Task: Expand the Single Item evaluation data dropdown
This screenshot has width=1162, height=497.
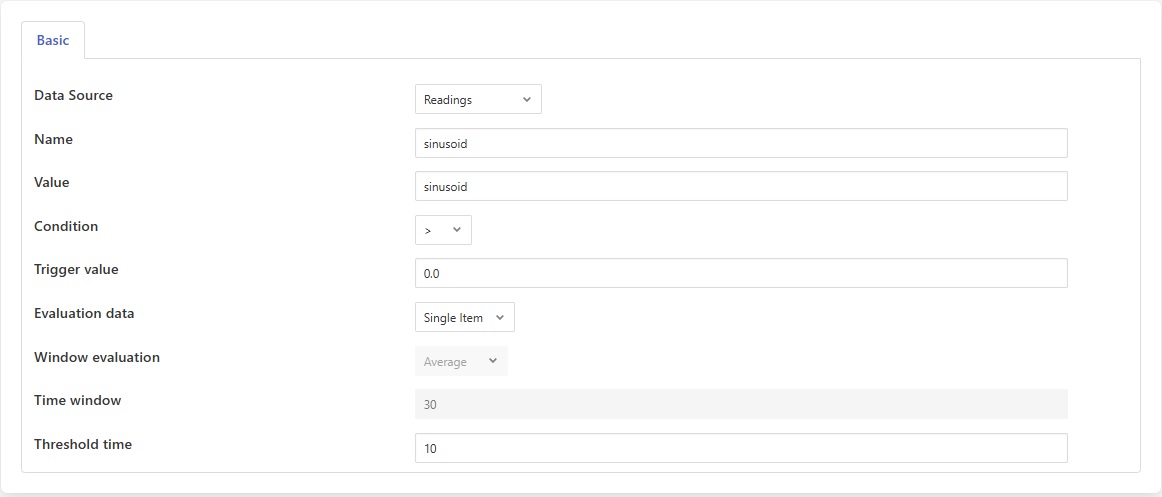Action: 464,318
